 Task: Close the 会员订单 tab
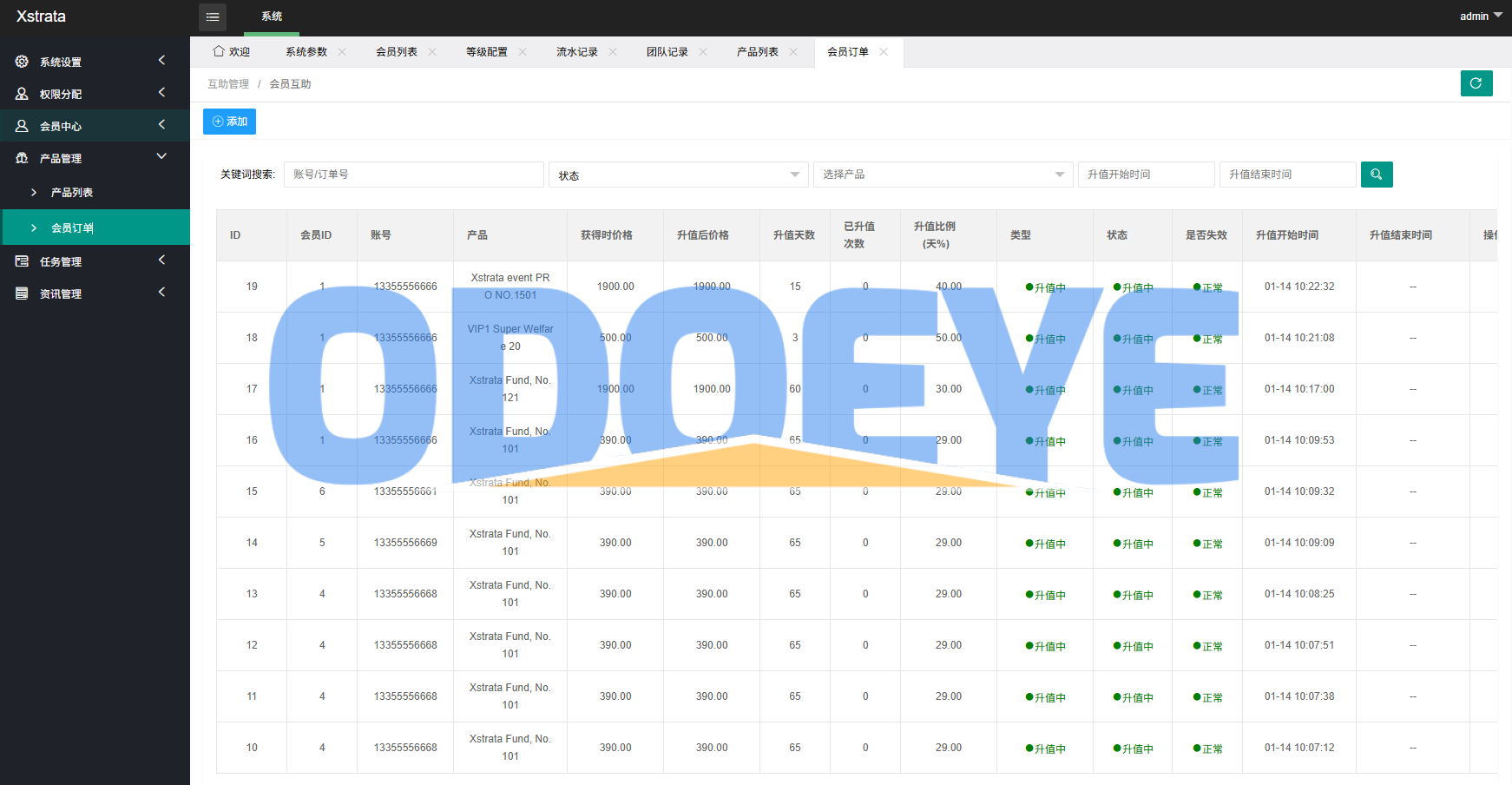tap(884, 52)
